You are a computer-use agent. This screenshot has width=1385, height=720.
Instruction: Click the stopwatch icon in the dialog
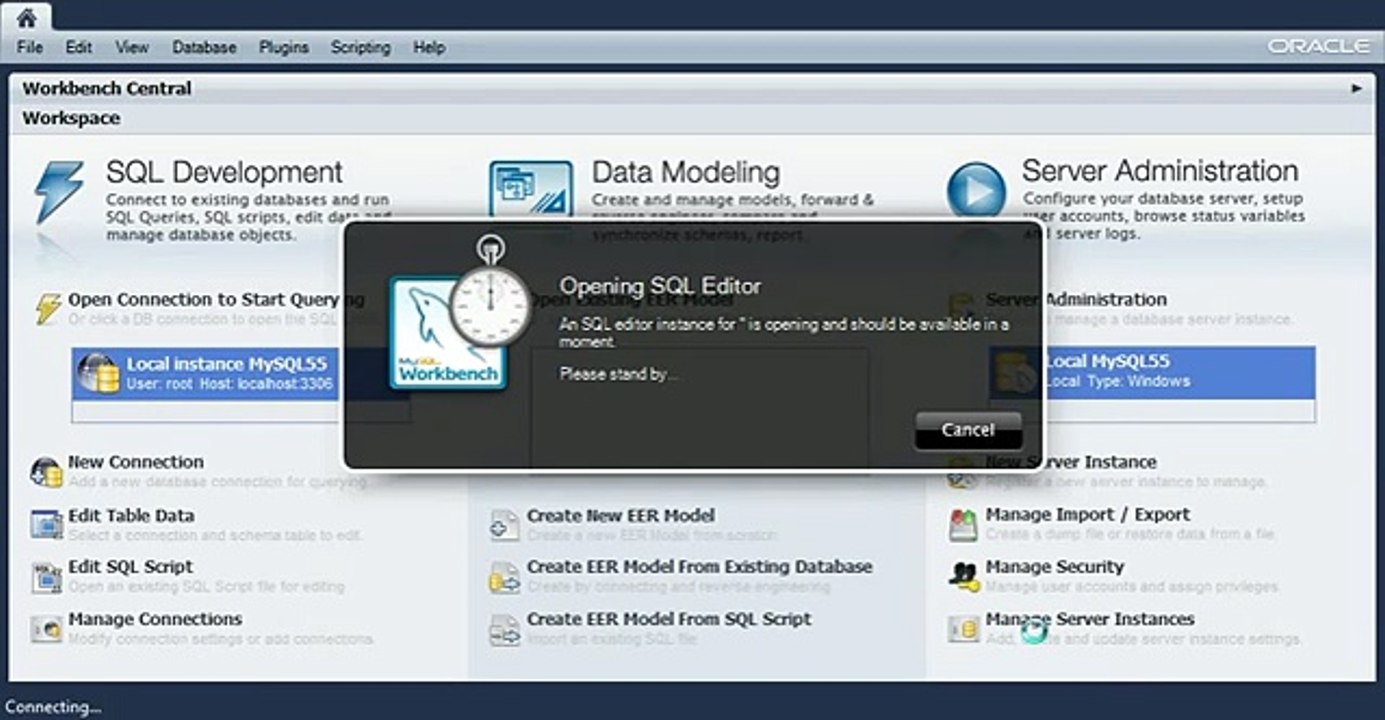pos(489,295)
